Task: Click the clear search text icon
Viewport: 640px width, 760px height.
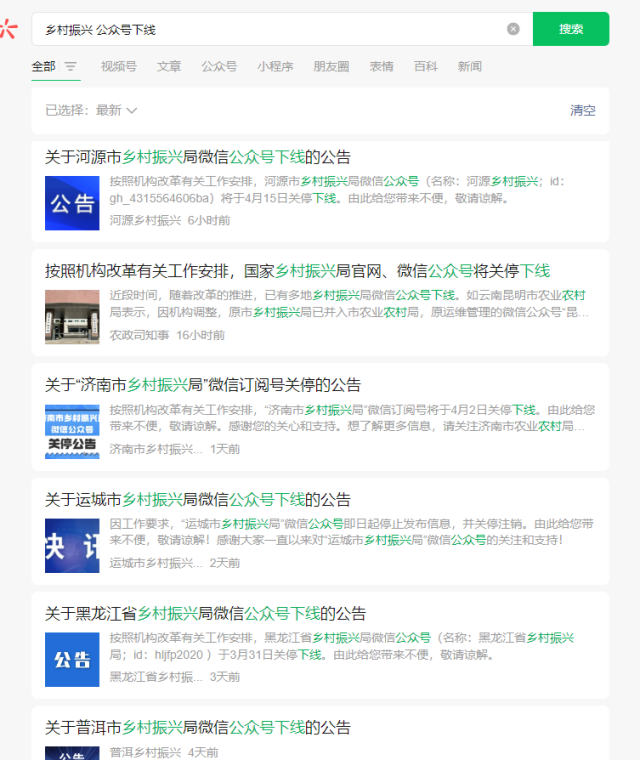Action: coord(513,29)
